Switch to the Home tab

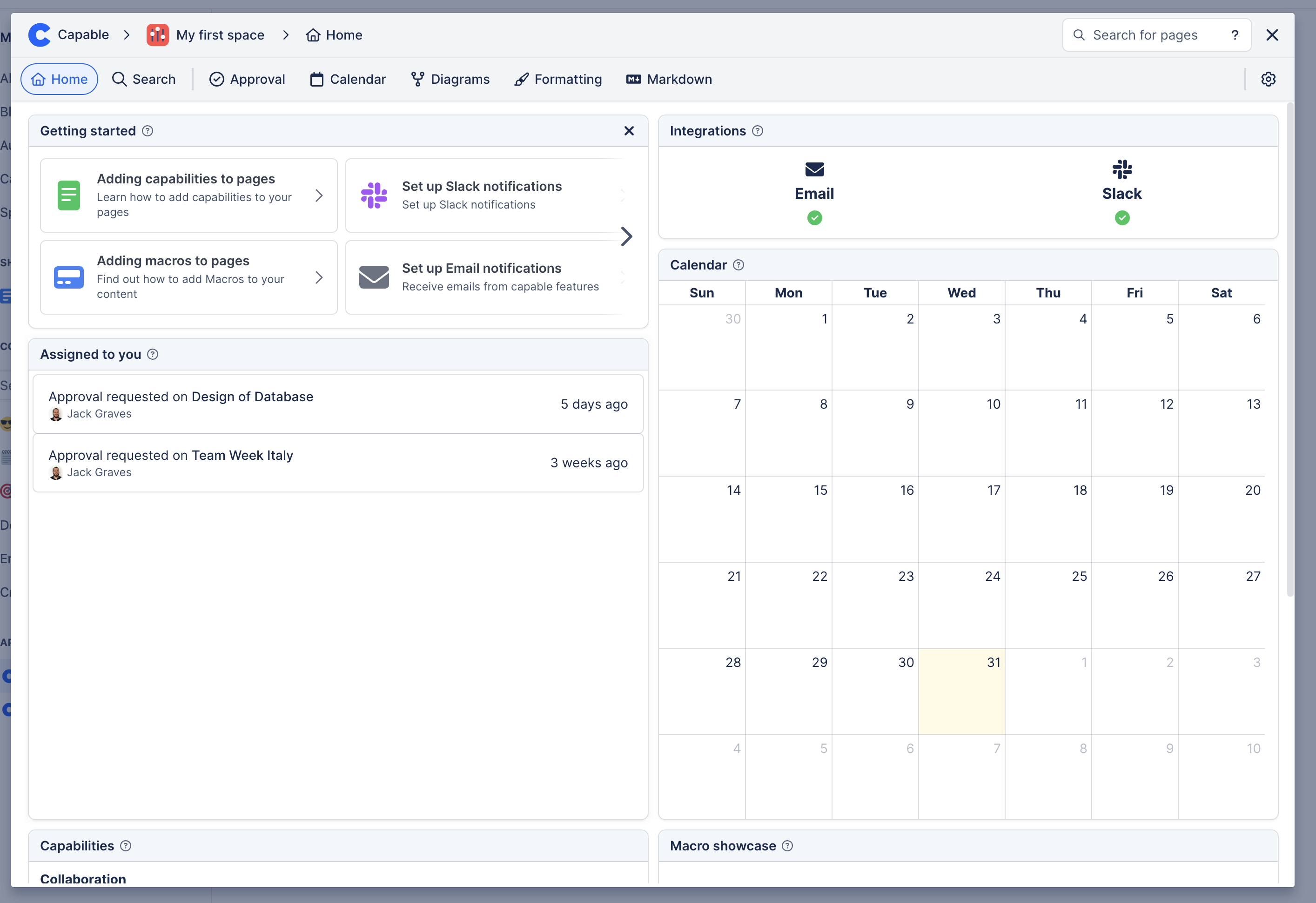click(x=60, y=79)
